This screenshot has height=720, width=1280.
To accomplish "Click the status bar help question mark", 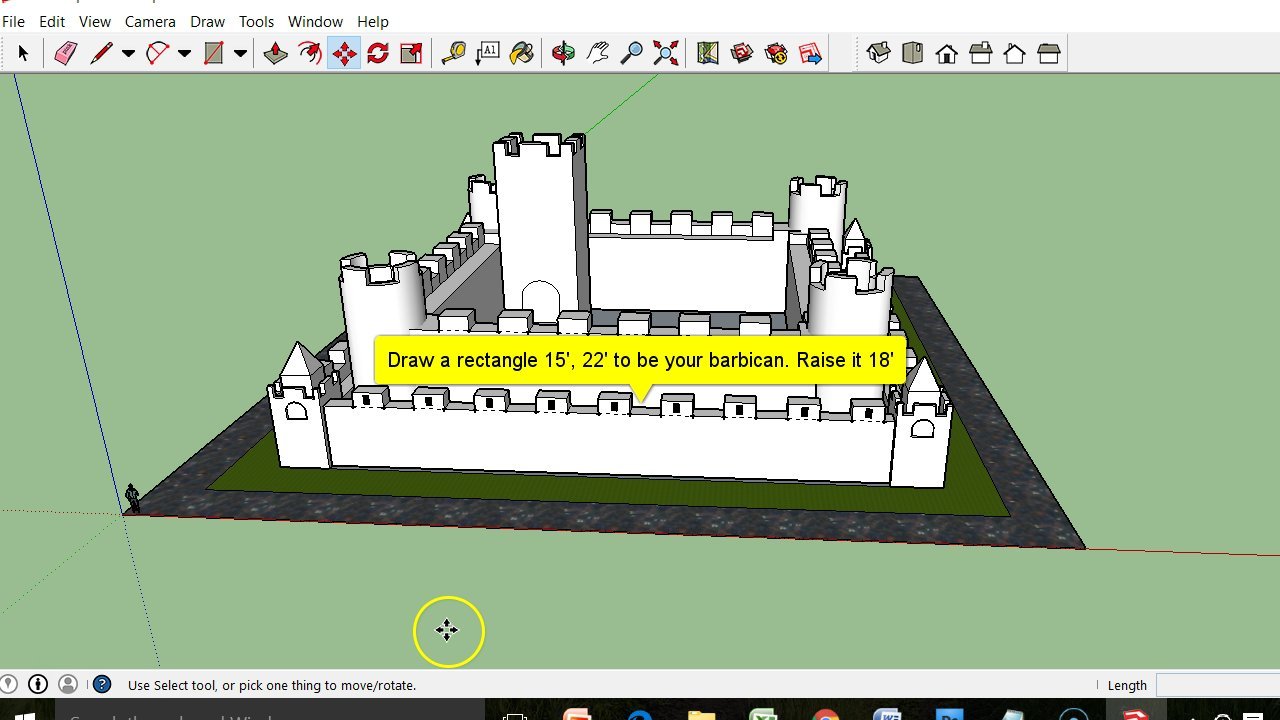I will point(102,684).
